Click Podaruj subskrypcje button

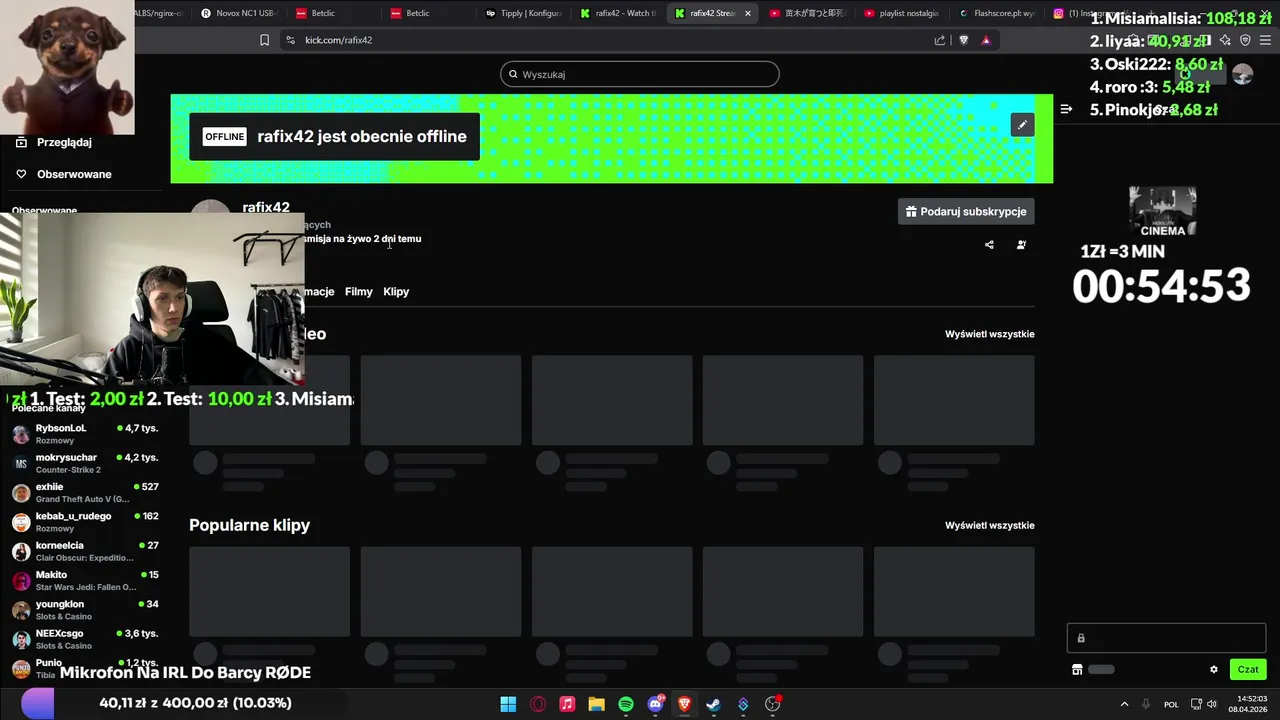click(966, 211)
